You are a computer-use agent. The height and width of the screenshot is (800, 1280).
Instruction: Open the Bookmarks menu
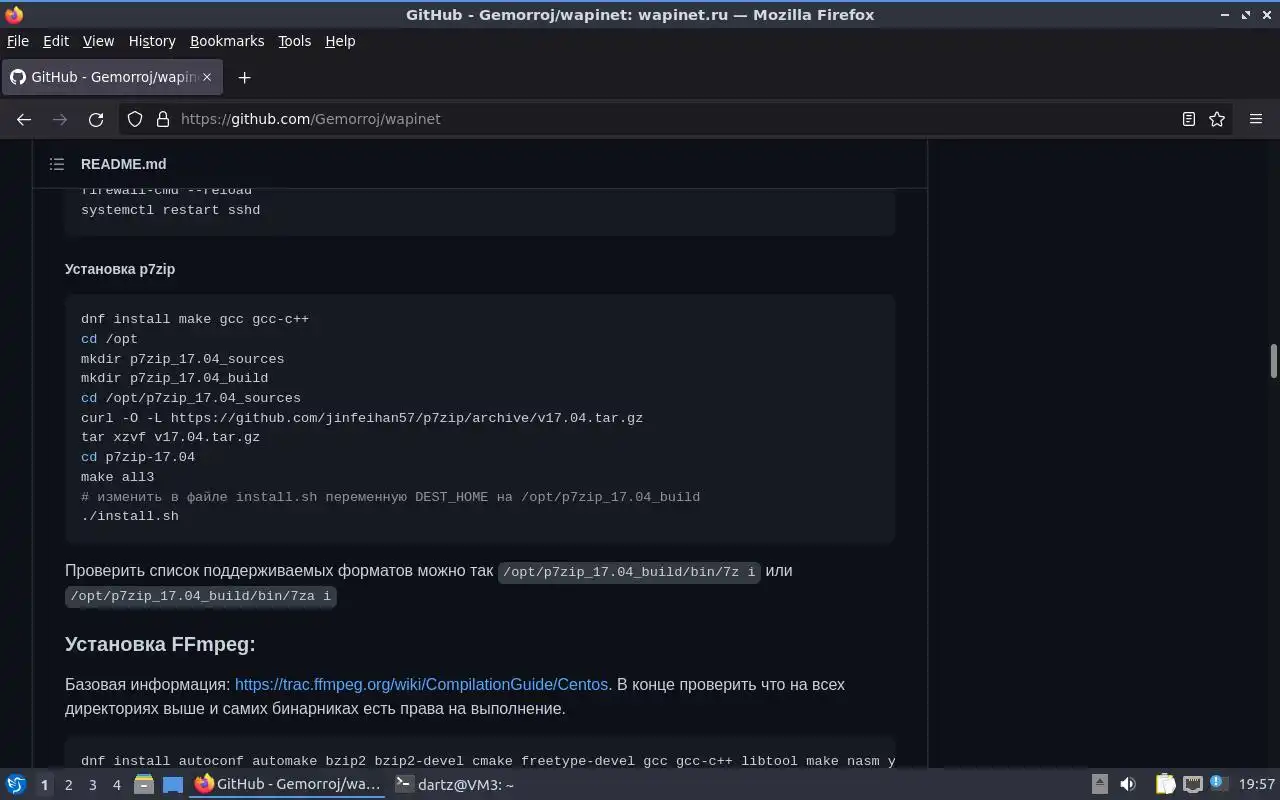(227, 41)
